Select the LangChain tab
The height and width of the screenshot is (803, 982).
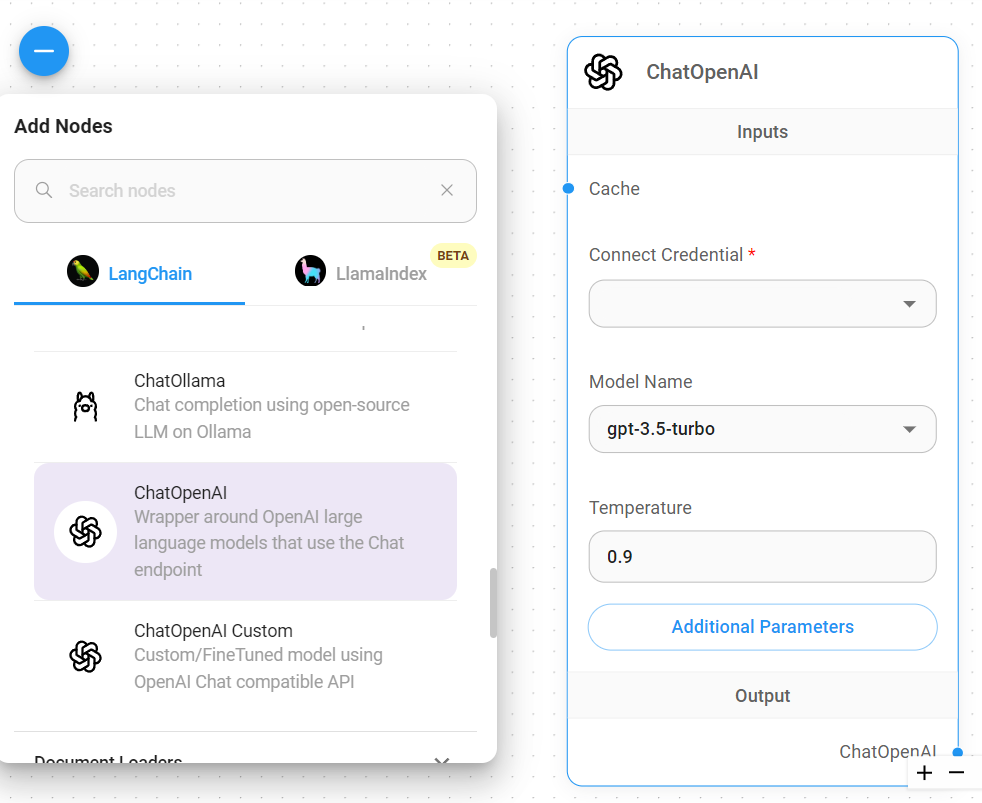(x=130, y=273)
